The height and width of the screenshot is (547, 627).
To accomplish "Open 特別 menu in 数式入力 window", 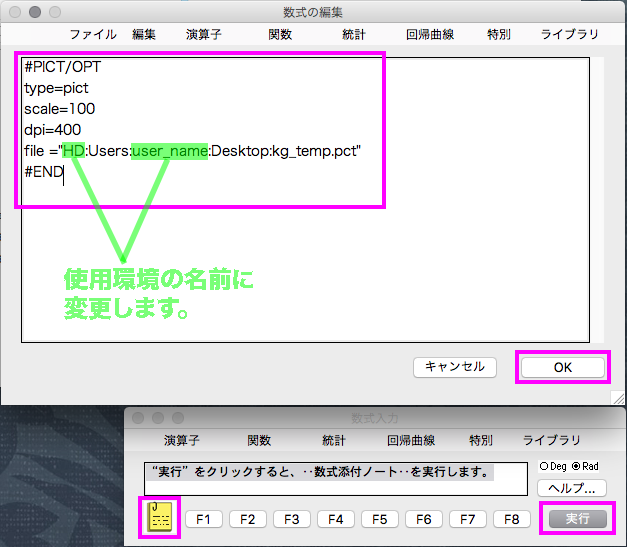I will click(481, 440).
